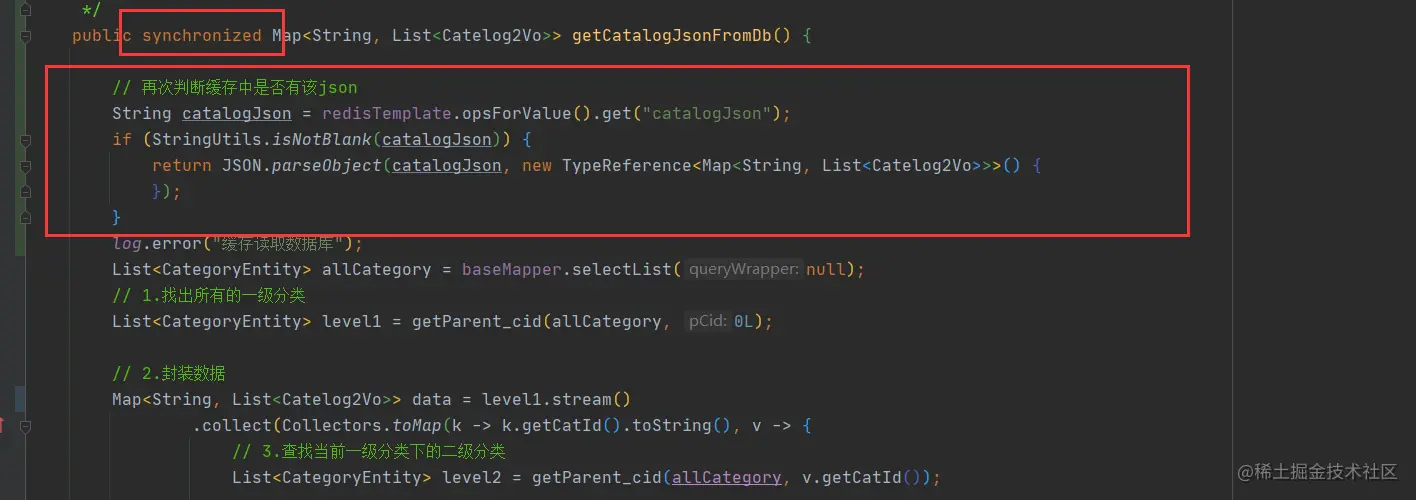Click the synchronized keyword

201,36
